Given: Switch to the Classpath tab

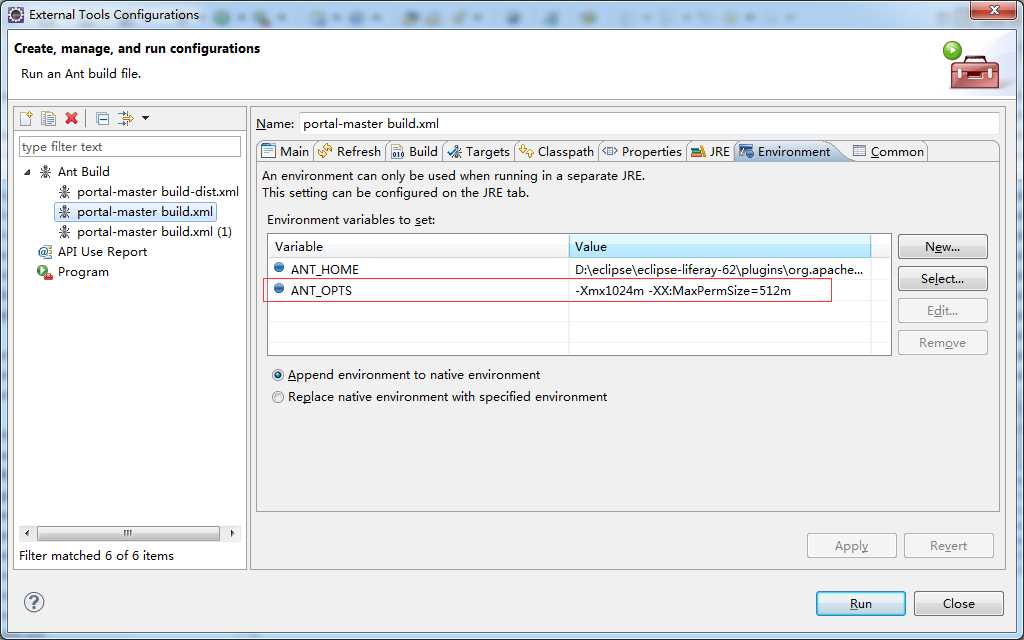Looking at the screenshot, I should pyautogui.click(x=557, y=151).
